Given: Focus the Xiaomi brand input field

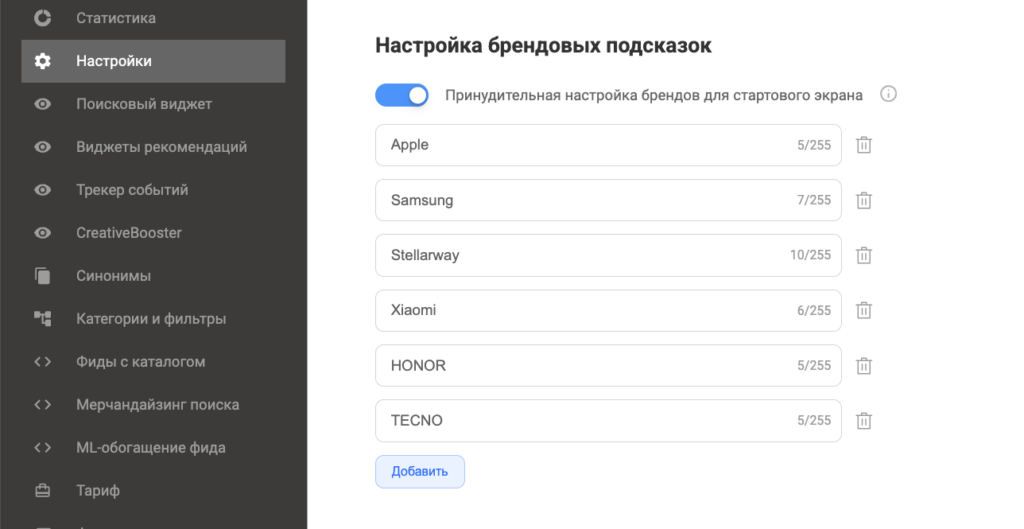Looking at the screenshot, I should click(x=608, y=310).
